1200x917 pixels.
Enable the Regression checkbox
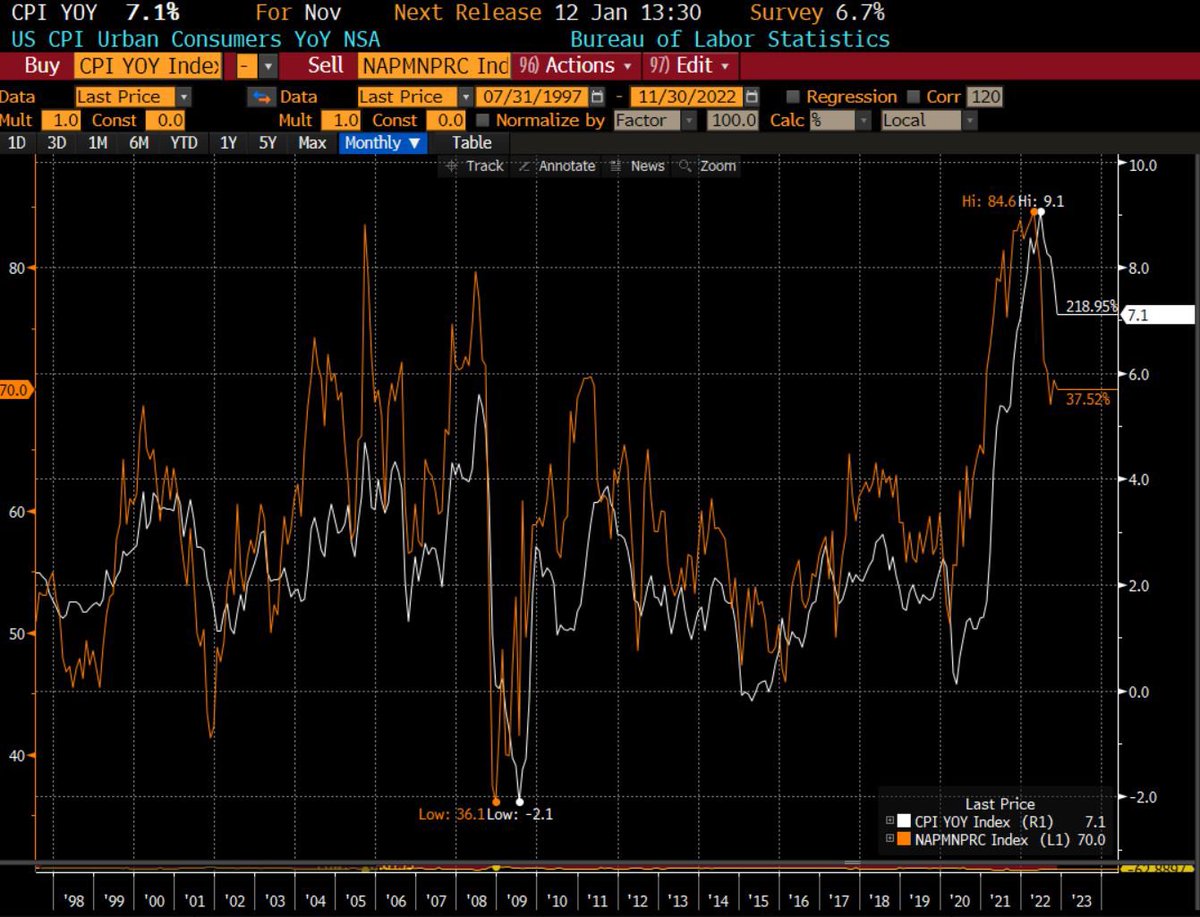(793, 97)
